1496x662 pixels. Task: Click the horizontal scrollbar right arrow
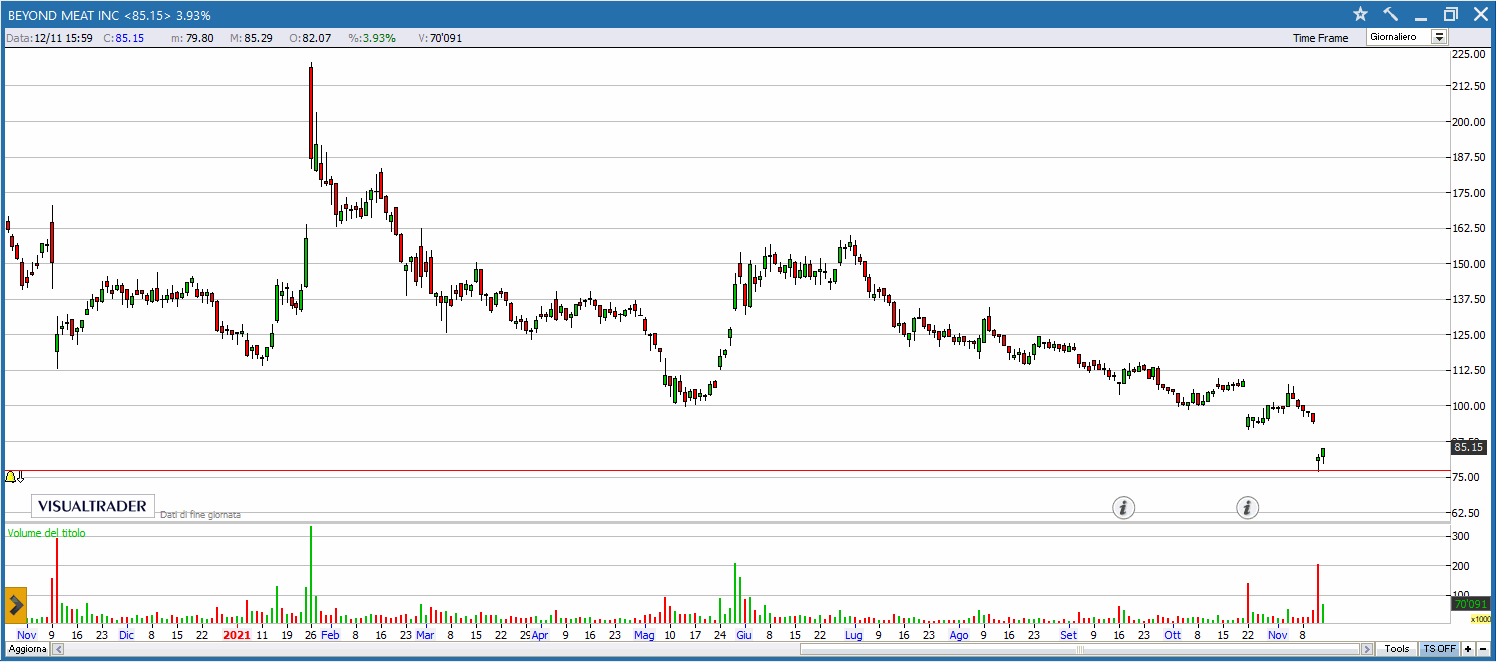tap(1368, 649)
